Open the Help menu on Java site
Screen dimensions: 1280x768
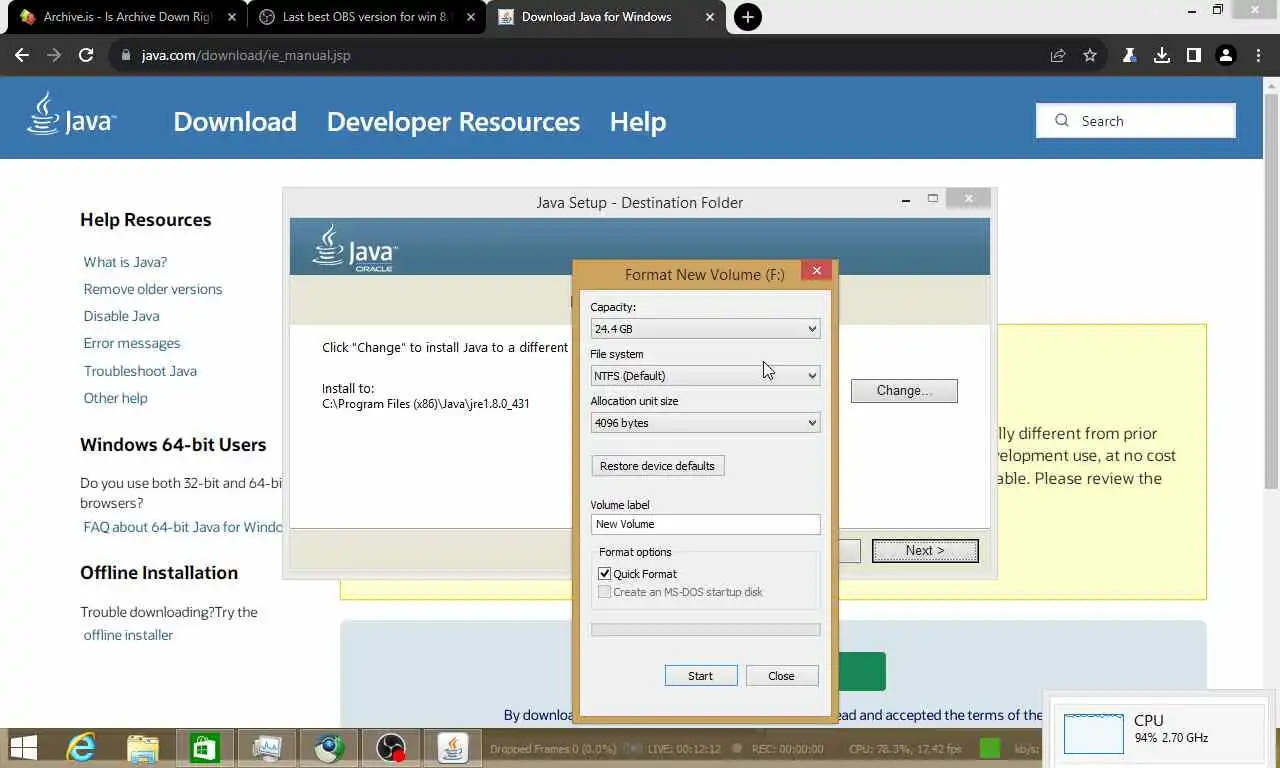pos(638,122)
